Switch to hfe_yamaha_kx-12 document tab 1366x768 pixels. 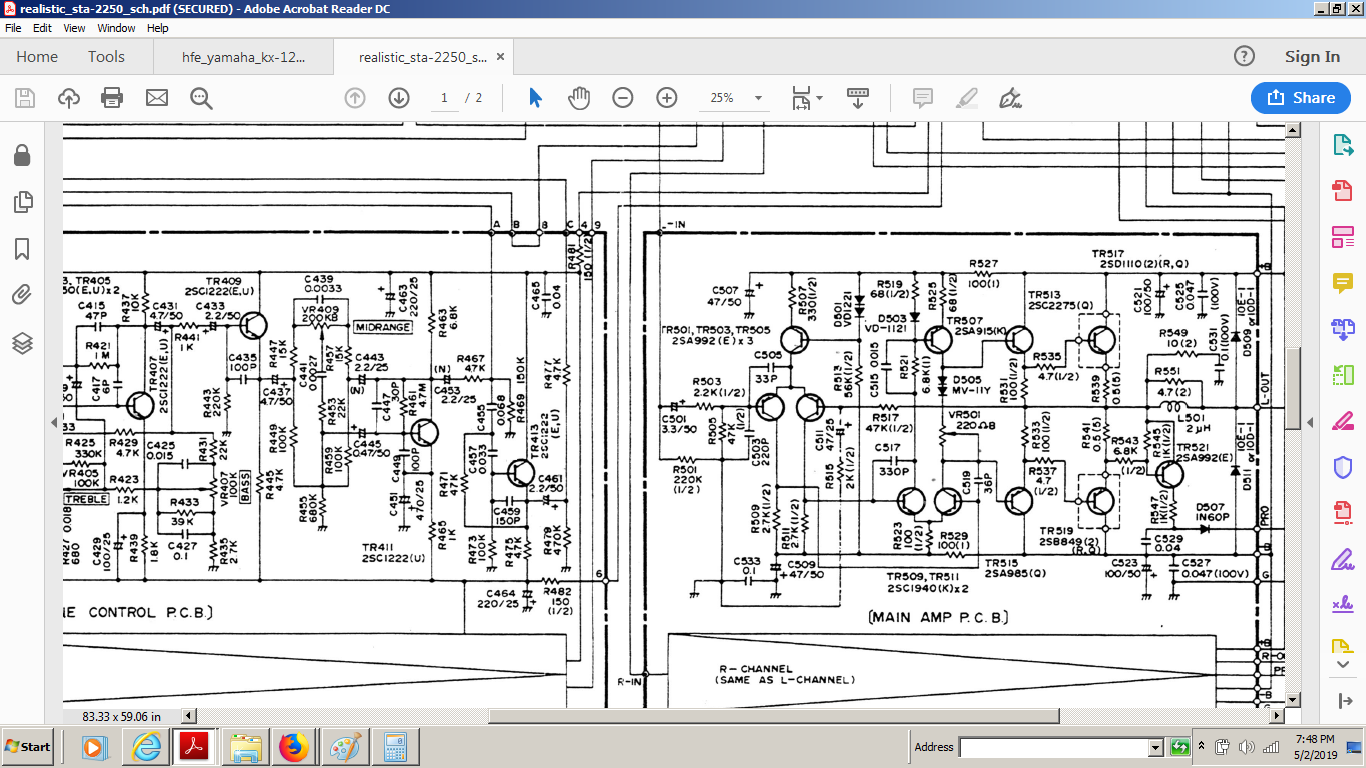pos(243,57)
